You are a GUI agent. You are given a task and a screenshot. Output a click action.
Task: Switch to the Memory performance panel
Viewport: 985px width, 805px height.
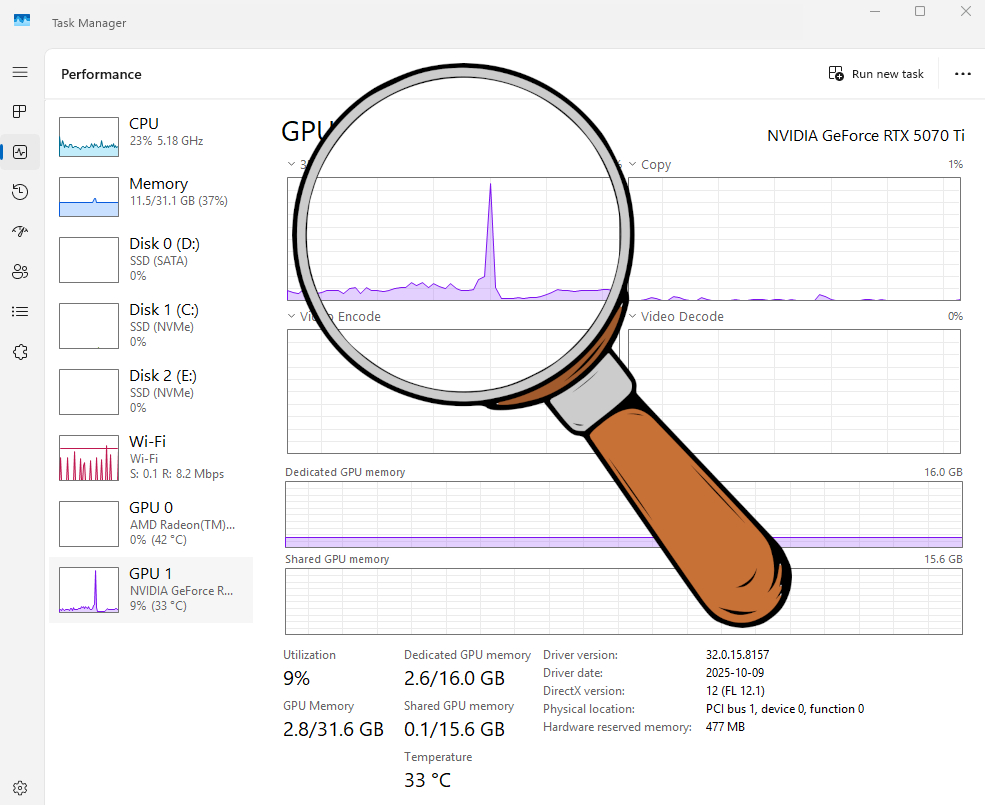[x=150, y=196]
